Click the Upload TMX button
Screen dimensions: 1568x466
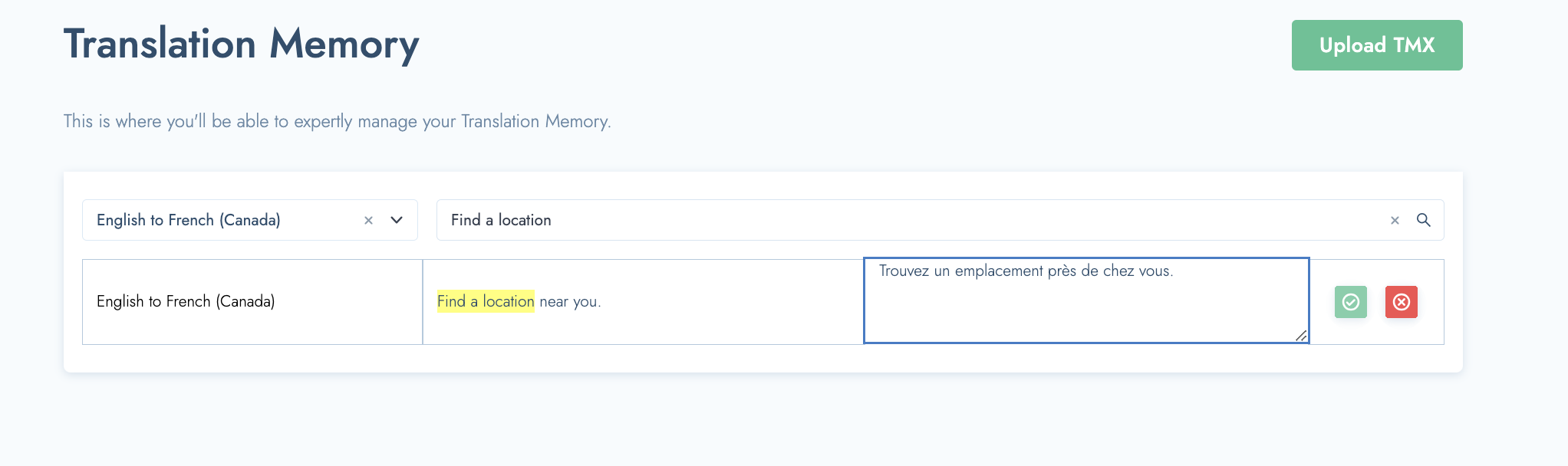1377,45
